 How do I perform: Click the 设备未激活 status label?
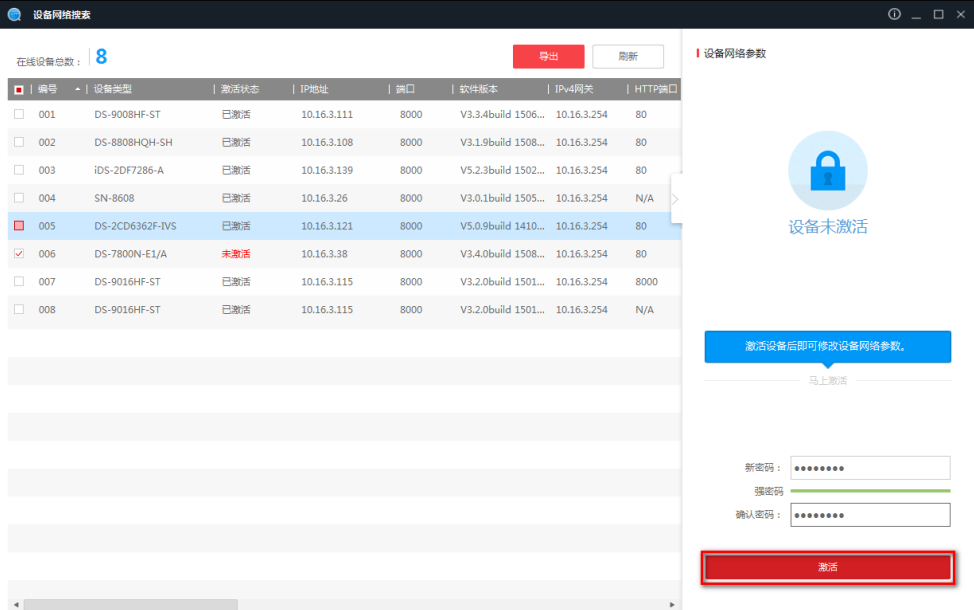coord(828,227)
